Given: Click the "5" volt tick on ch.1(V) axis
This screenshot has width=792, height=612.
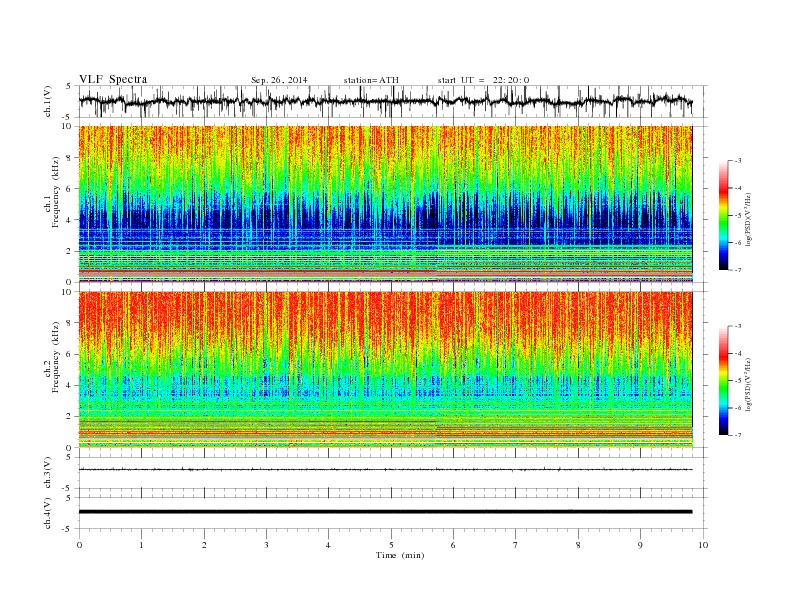Looking at the screenshot, I should click(x=69, y=86).
